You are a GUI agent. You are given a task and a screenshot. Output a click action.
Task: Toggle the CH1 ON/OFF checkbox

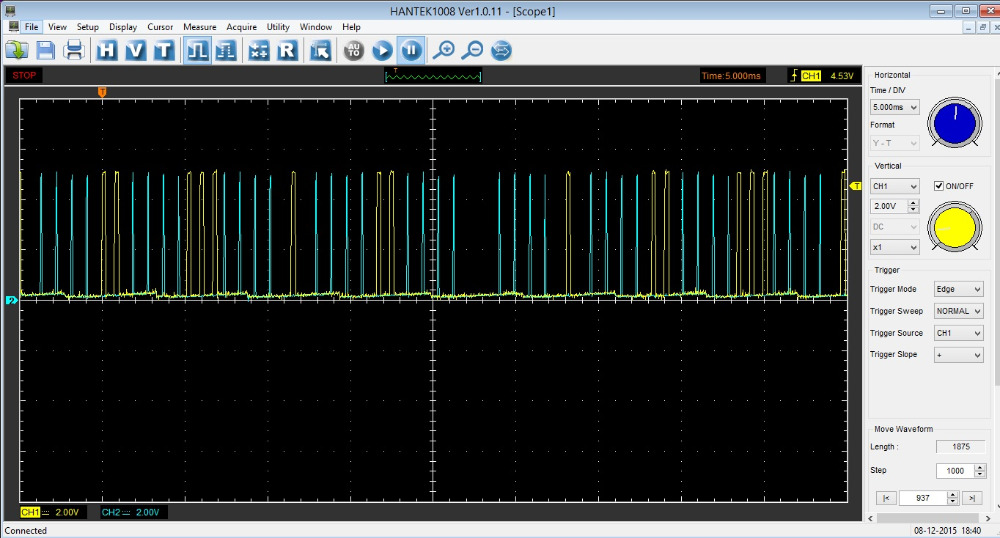coord(938,186)
